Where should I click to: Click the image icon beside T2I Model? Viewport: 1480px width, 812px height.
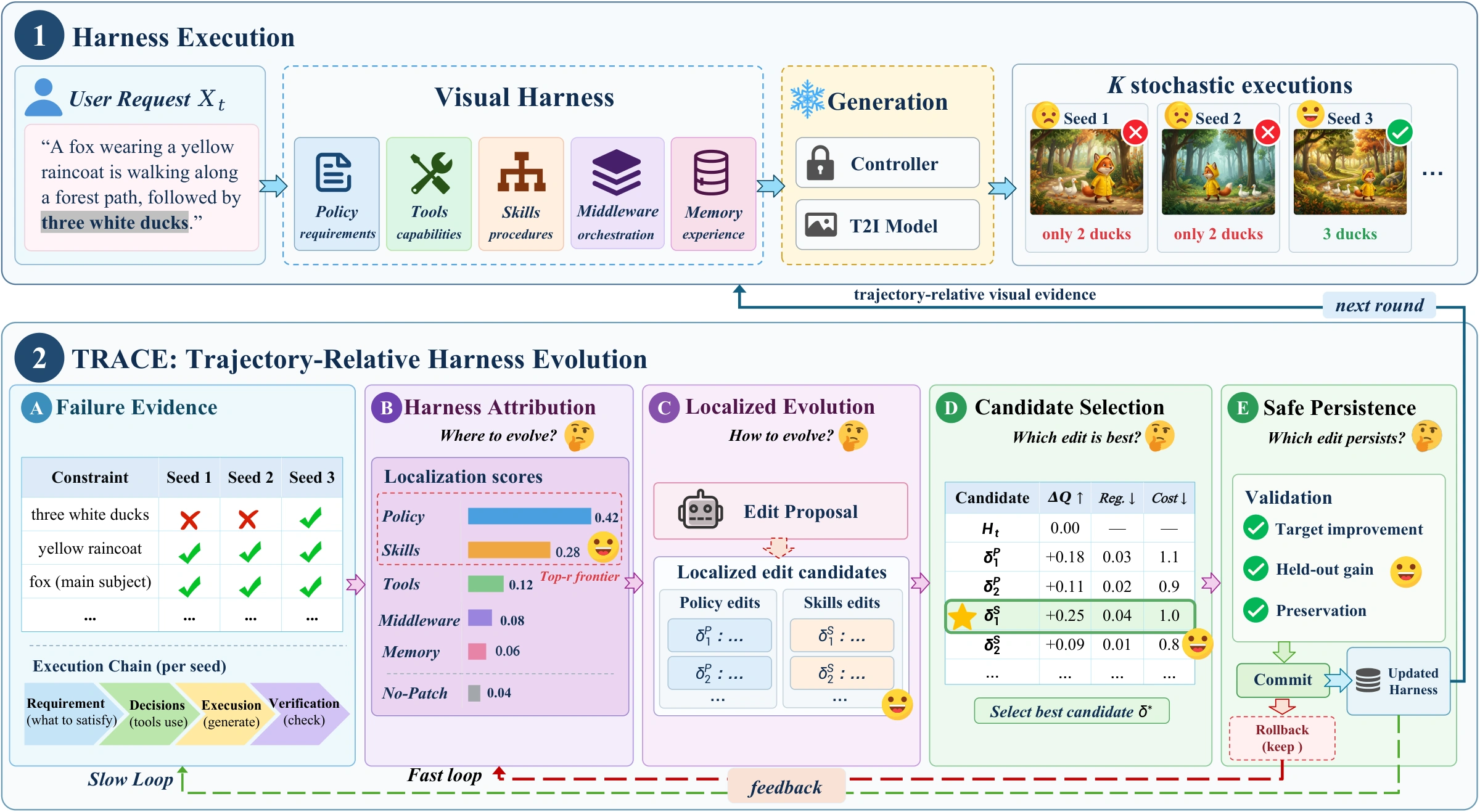point(821,225)
